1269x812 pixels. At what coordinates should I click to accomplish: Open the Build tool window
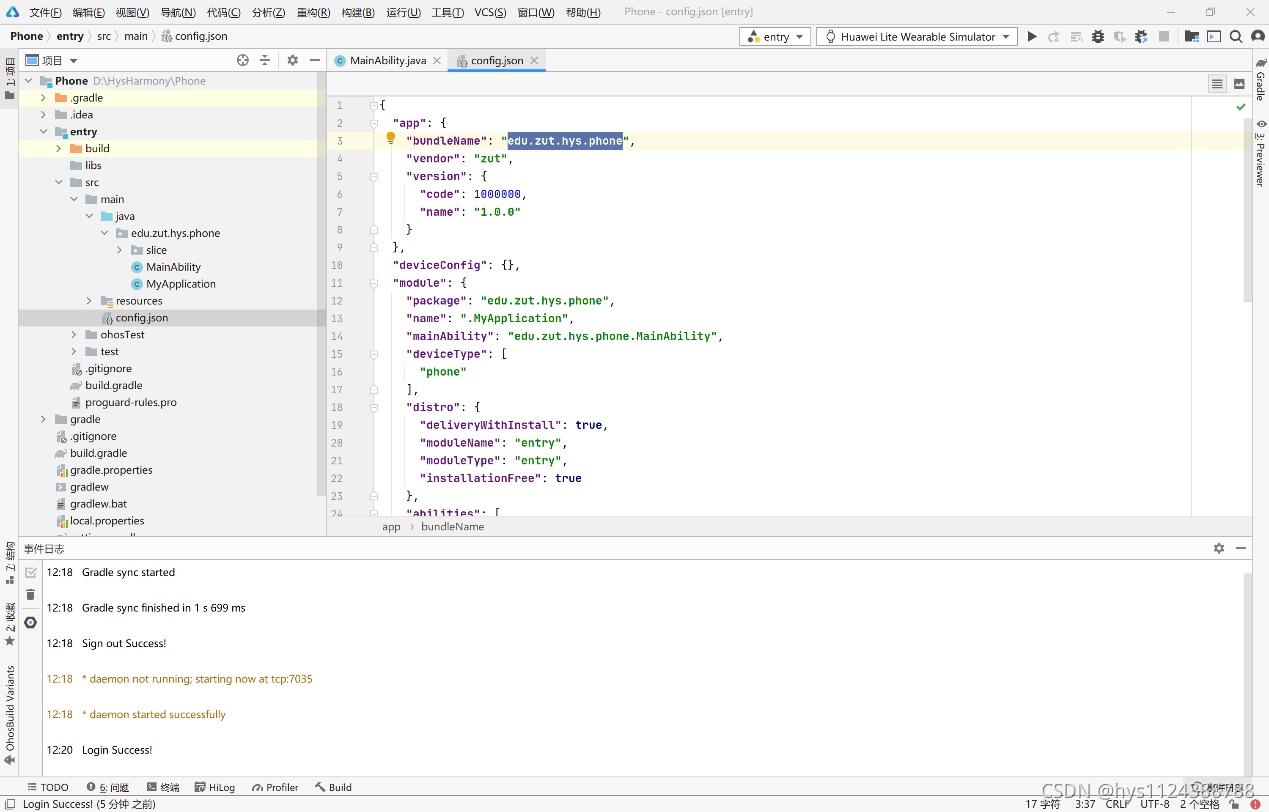[333, 787]
